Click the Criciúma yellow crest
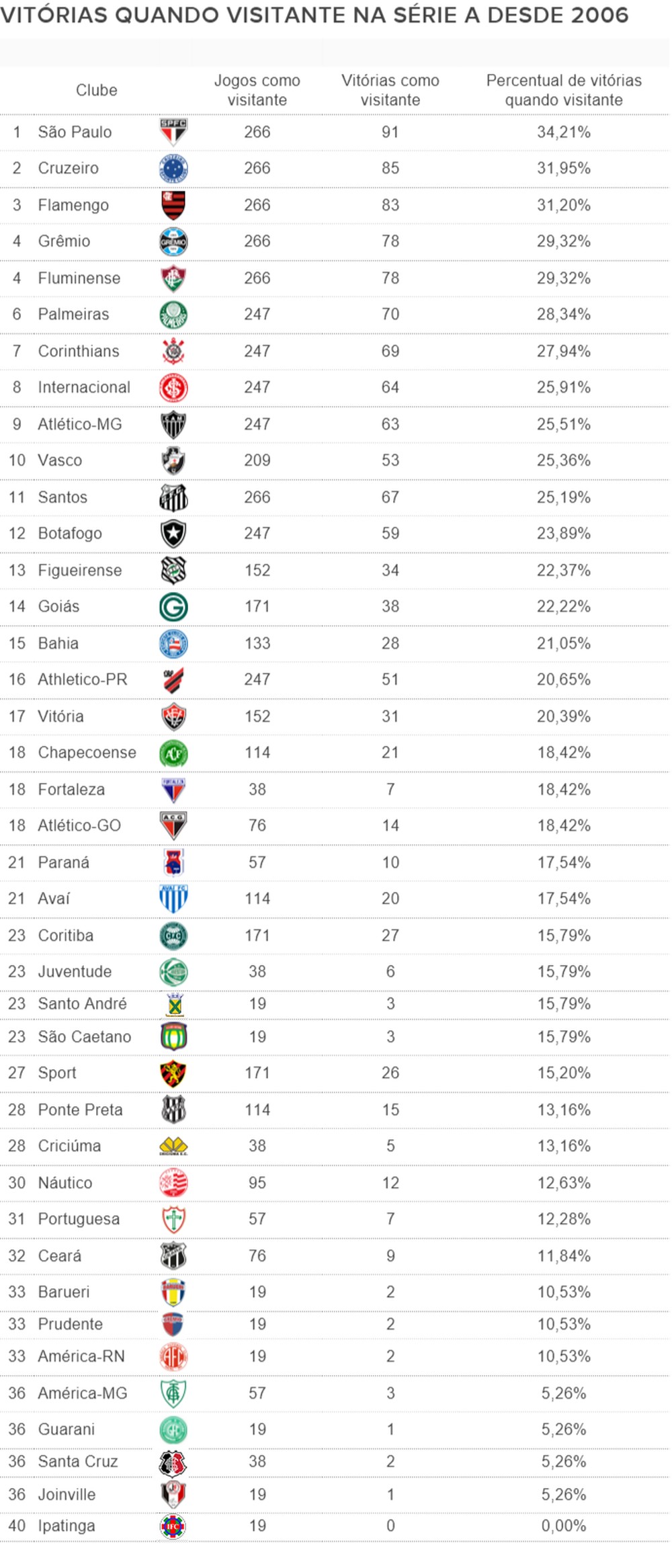This screenshot has width=672, height=1568. pos(173,1146)
